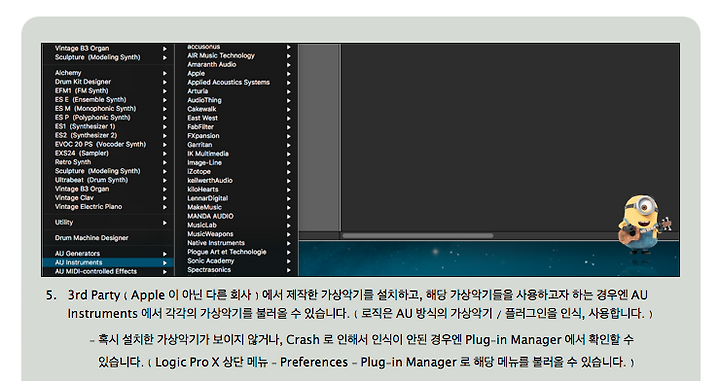720x381 pixels.
Task: Open Sonic Academy vendor submenu
Action: click(237, 261)
